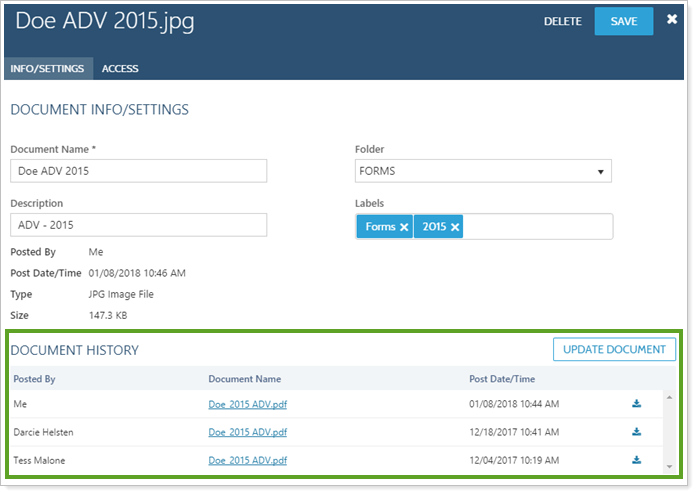The width and height of the screenshot is (697, 495).
Task: Switch to the Access tab
Action: click(x=120, y=69)
